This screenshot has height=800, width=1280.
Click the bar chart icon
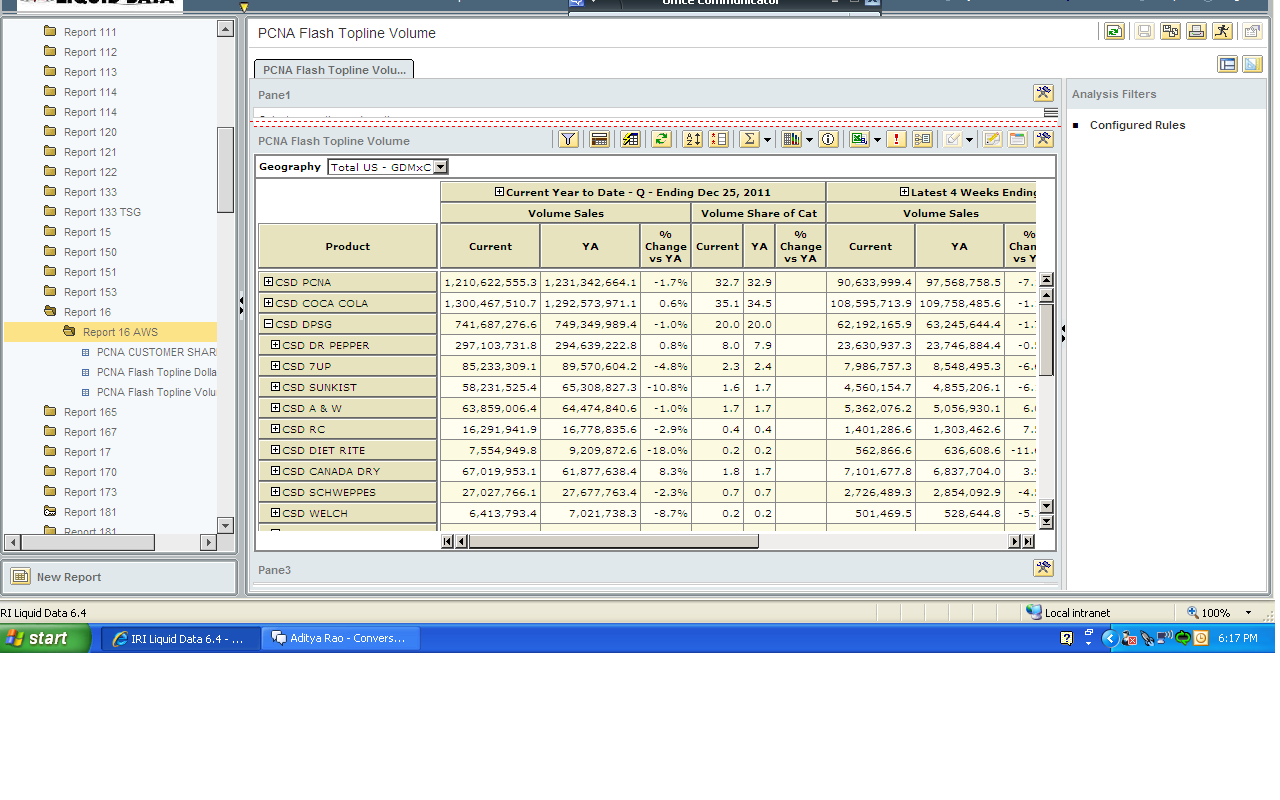792,139
